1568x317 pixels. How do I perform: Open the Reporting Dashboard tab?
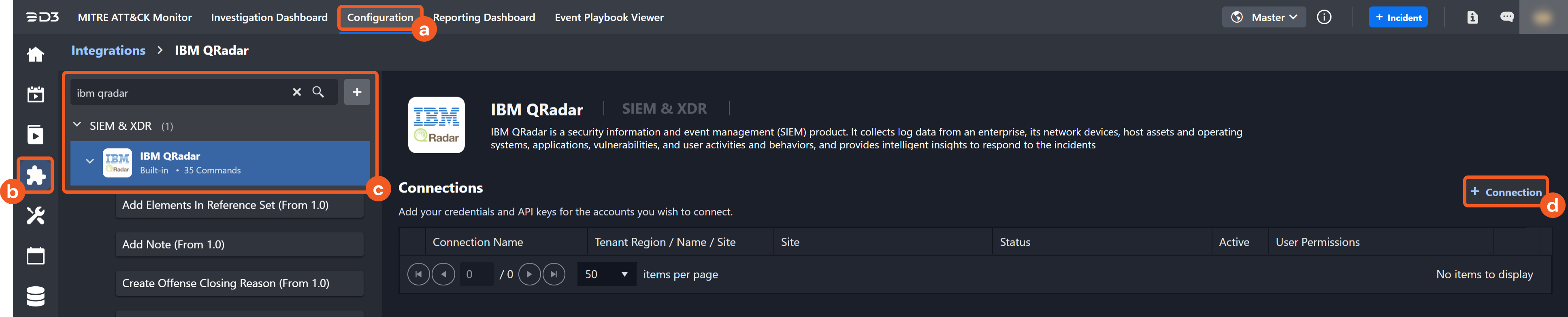[x=484, y=17]
